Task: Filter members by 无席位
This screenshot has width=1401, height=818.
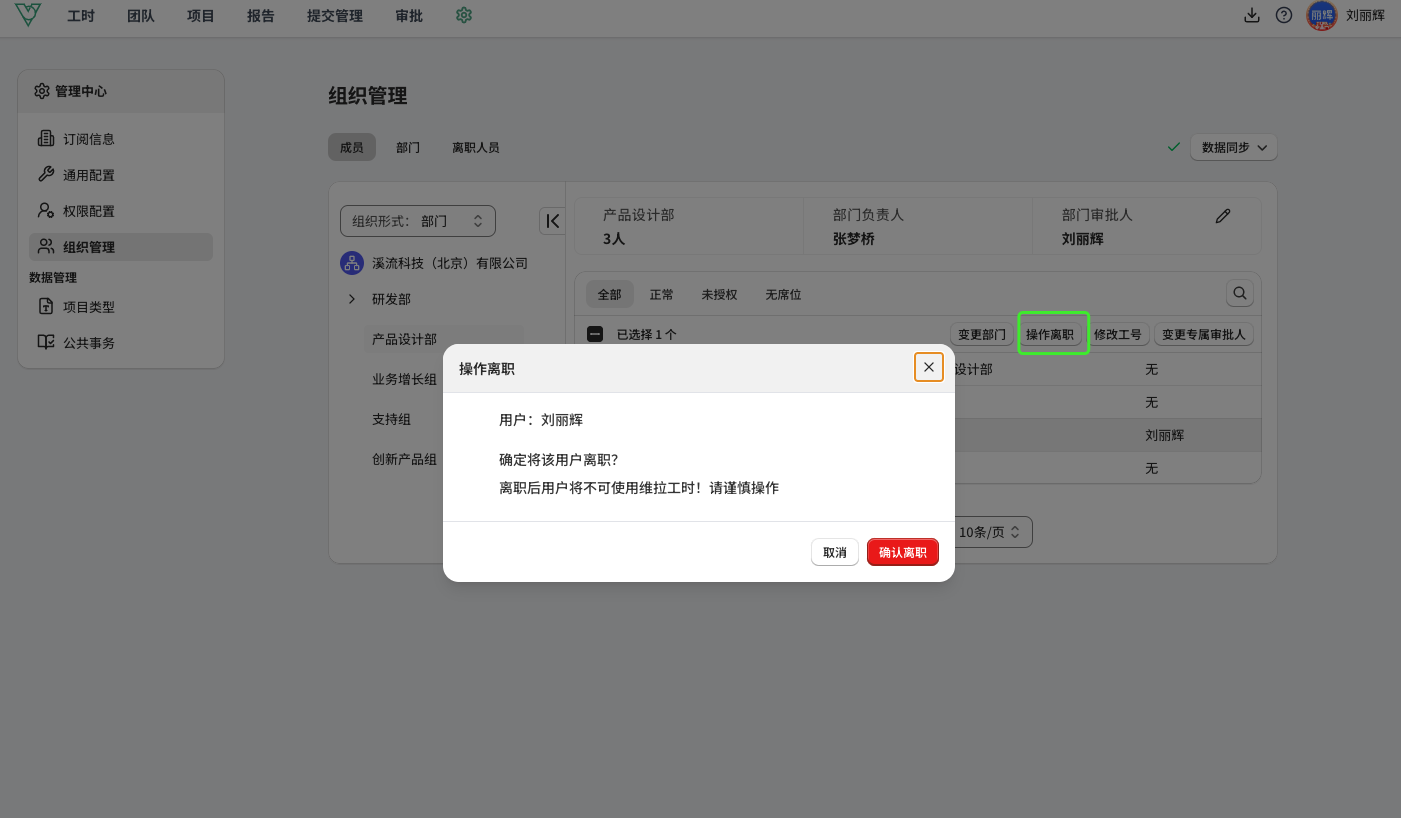Action: pos(784,294)
